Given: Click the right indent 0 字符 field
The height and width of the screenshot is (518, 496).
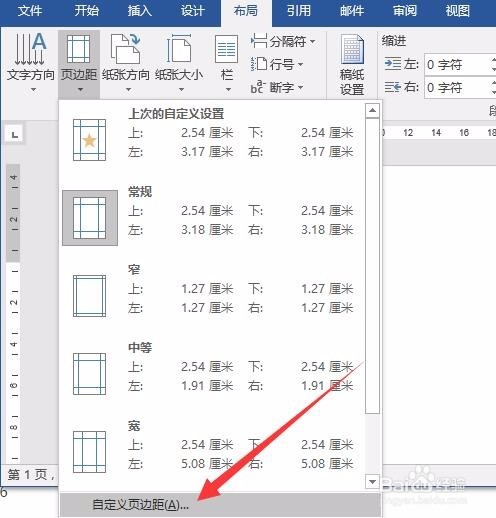Looking at the screenshot, I should coord(460,88).
